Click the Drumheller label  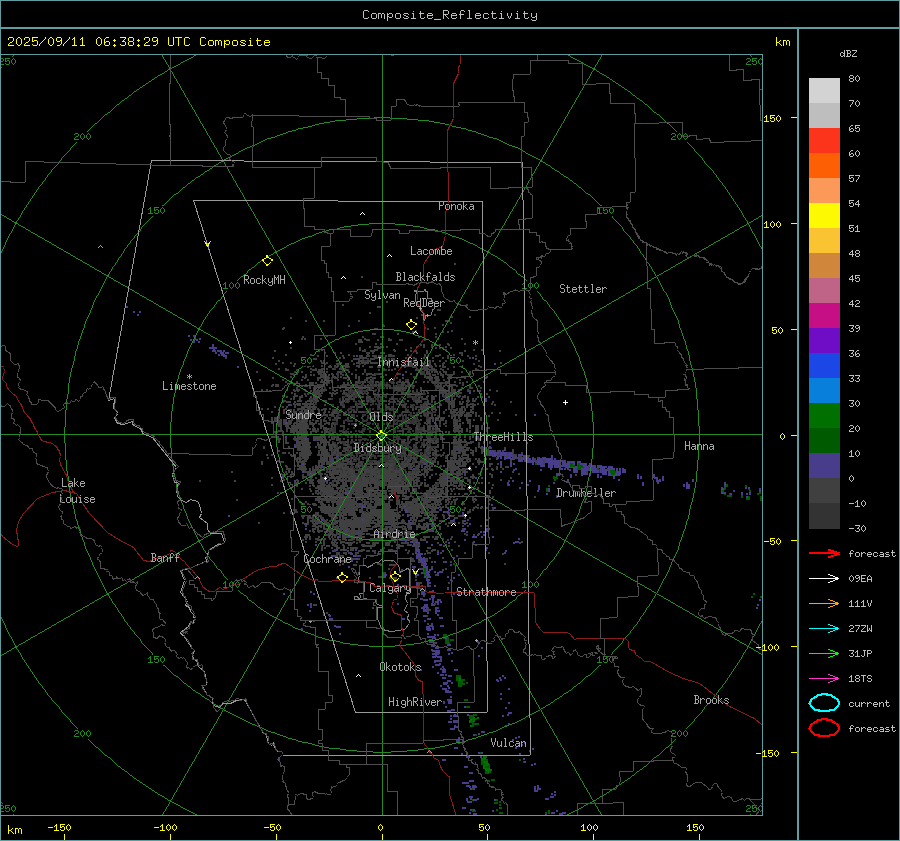pos(586,493)
